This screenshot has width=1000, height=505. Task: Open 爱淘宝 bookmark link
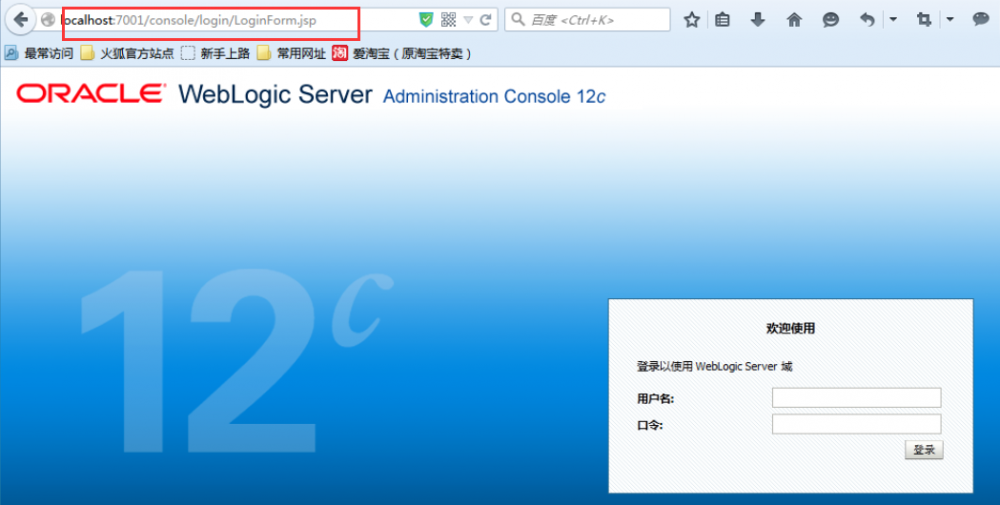(402, 54)
